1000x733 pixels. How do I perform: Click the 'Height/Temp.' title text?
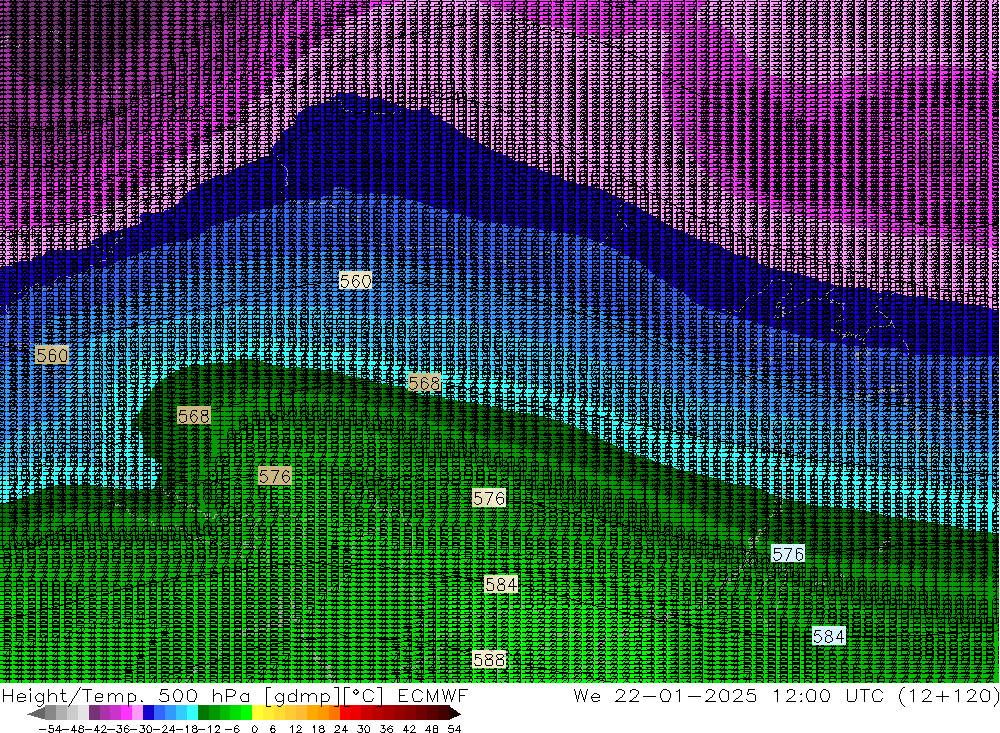[75, 695]
